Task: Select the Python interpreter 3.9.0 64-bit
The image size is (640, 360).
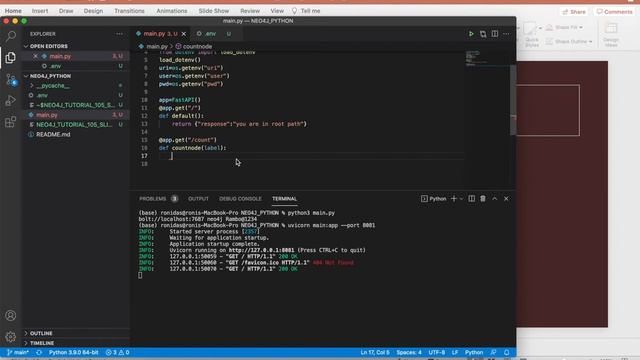Action: (73, 352)
